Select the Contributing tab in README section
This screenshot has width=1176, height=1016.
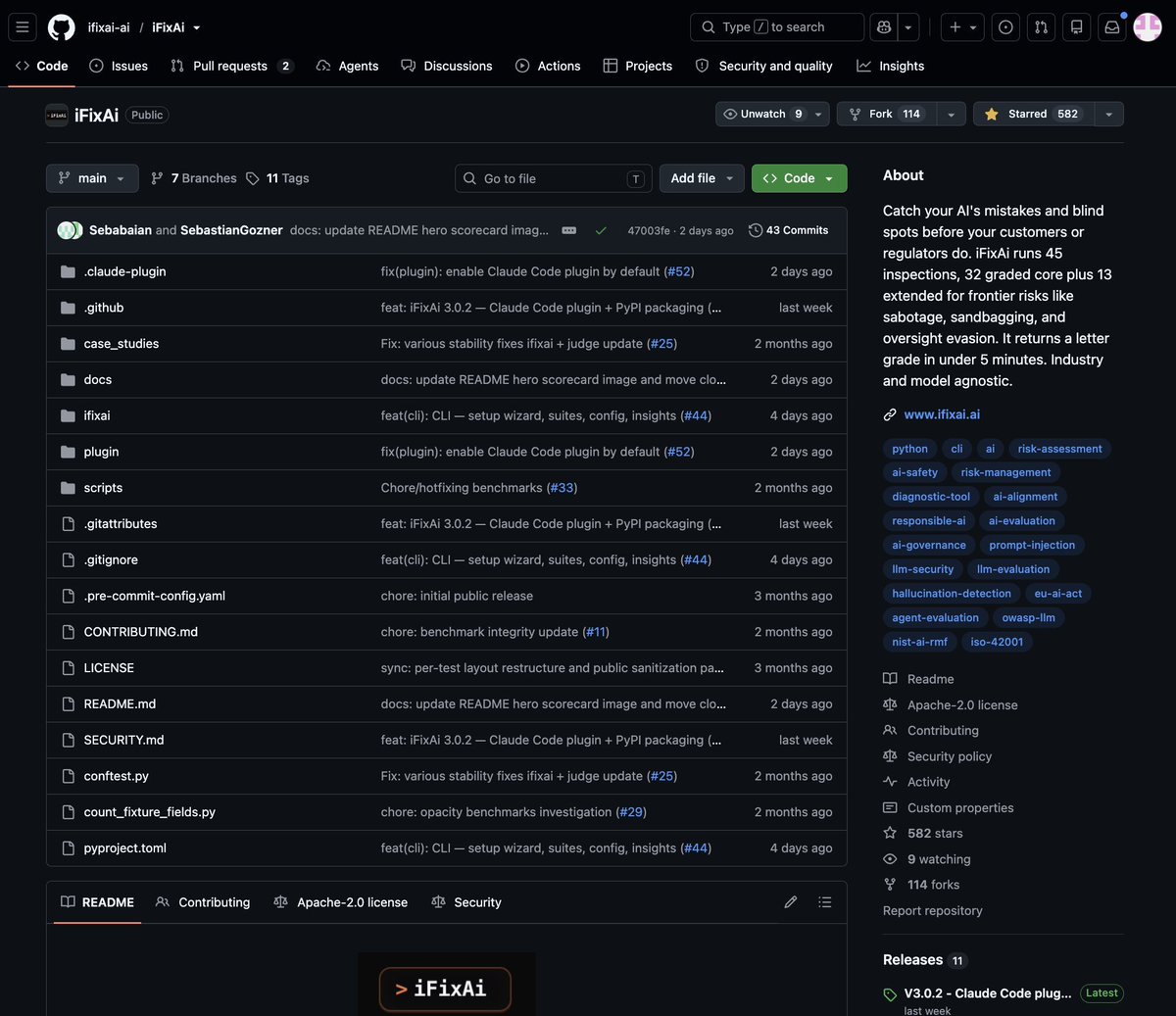[203, 902]
